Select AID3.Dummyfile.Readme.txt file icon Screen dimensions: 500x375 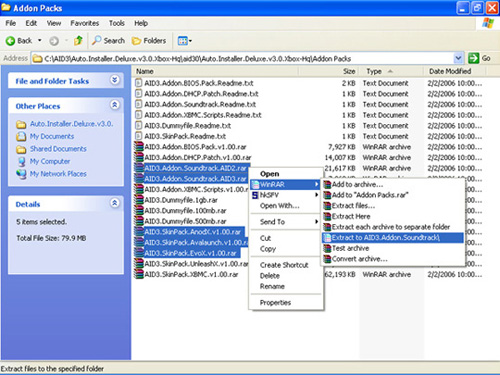(x=138, y=126)
